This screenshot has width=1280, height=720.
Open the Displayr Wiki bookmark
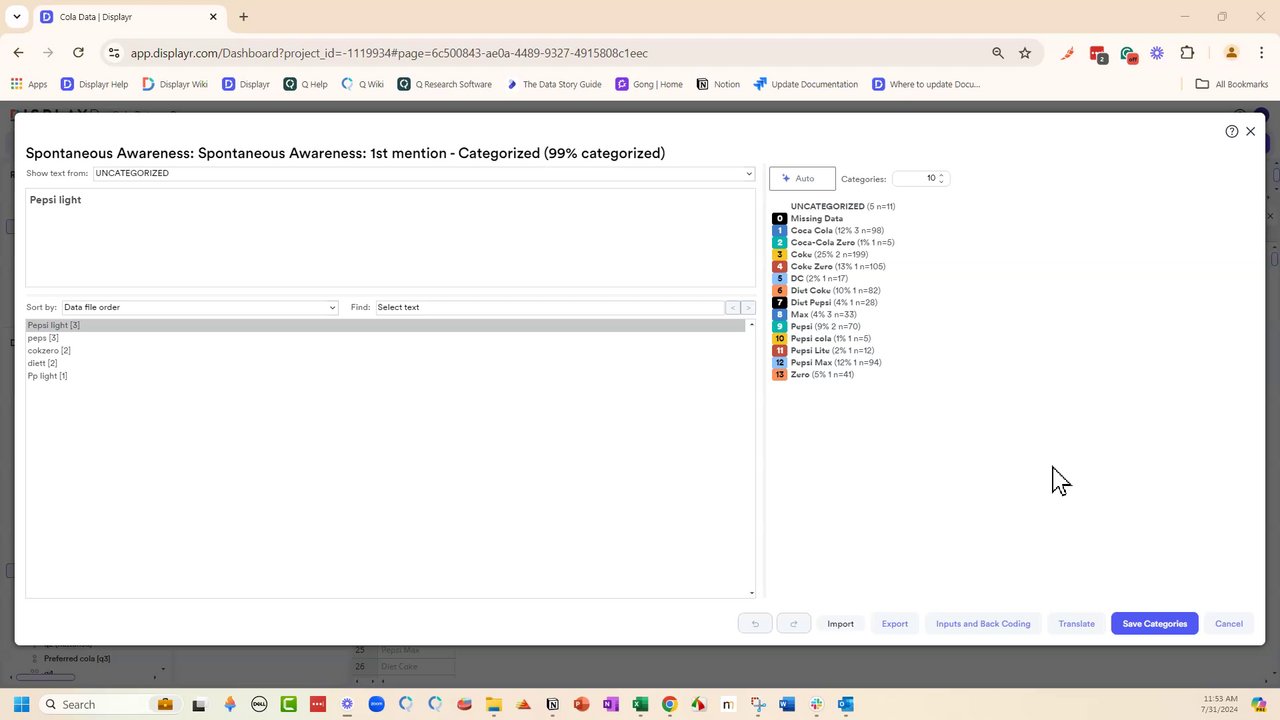coord(175,84)
